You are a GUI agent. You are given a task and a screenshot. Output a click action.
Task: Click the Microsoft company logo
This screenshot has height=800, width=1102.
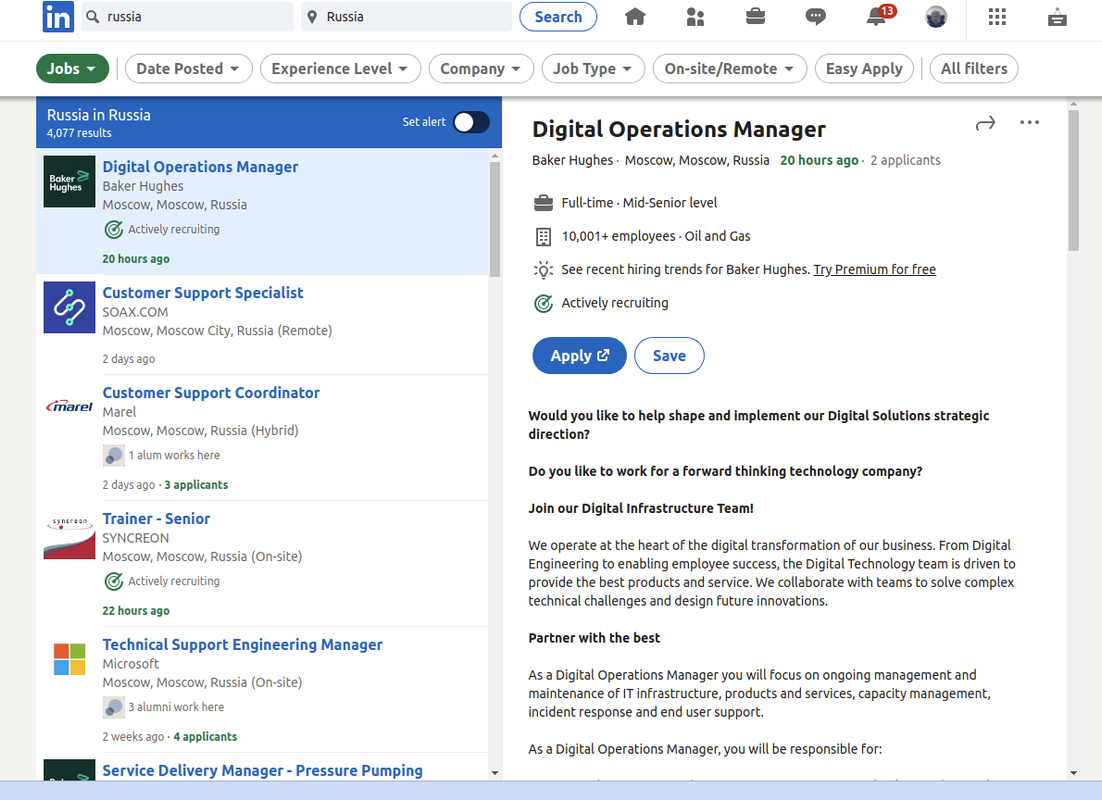pyautogui.click(x=69, y=659)
